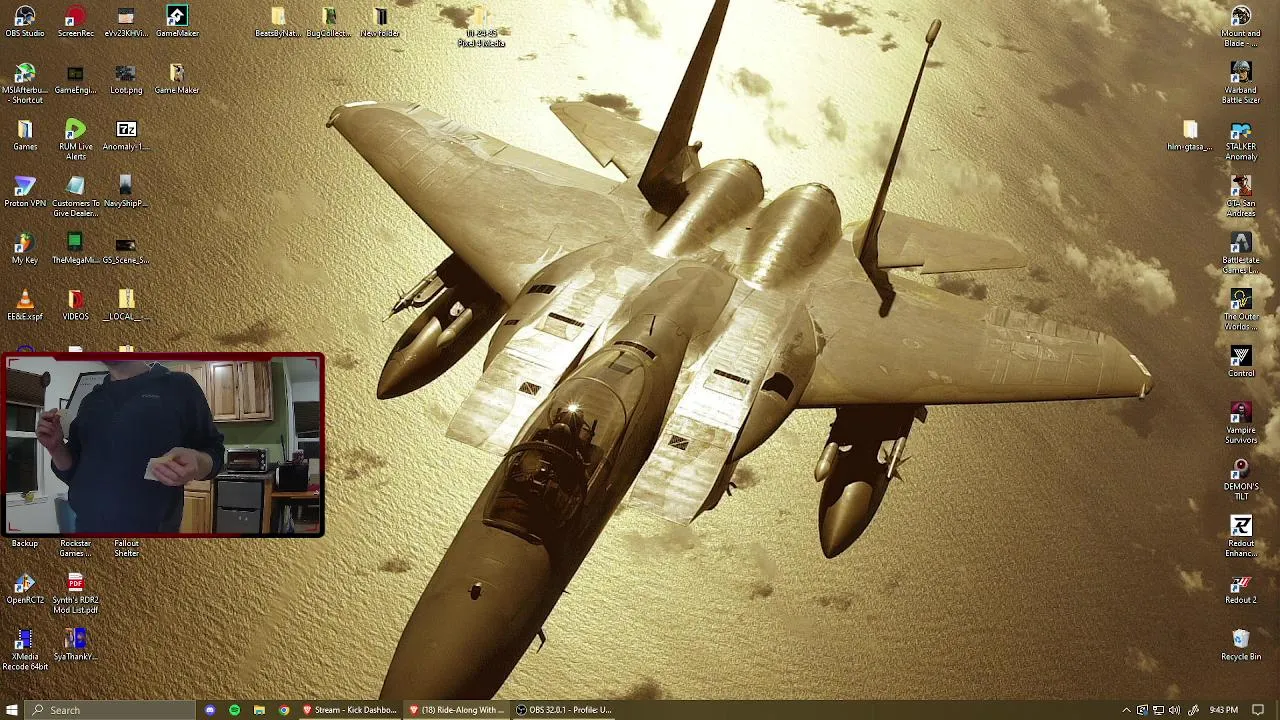
Task: Open the 9:43 PM clock flyout
Action: point(1223,710)
